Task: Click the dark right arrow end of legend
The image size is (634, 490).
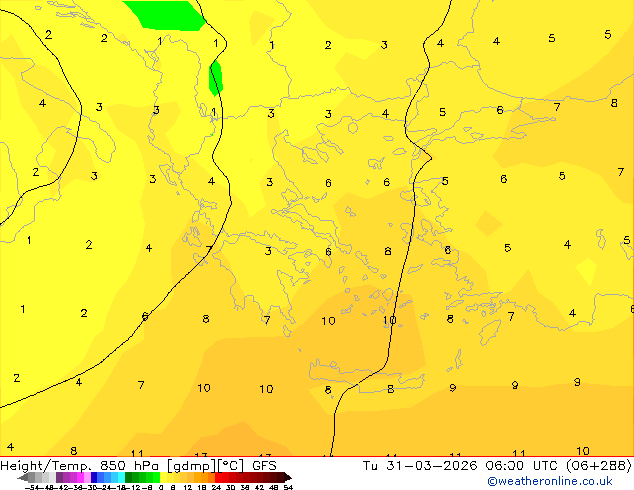Action: point(288,477)
